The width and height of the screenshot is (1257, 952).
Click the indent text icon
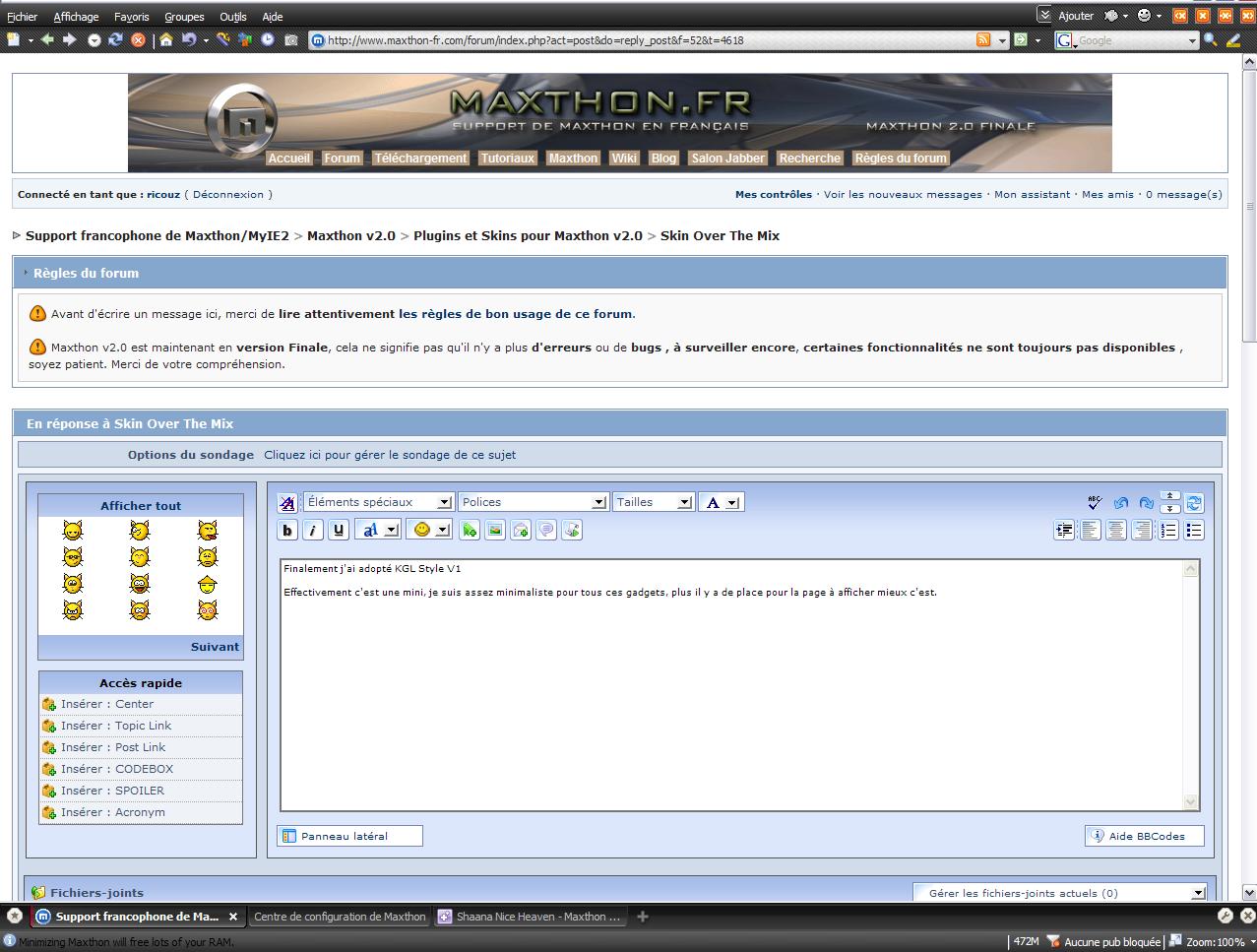point(1064,530)
